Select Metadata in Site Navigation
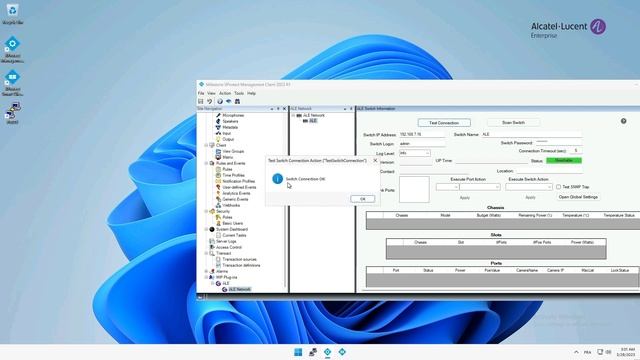 [230, 127]
